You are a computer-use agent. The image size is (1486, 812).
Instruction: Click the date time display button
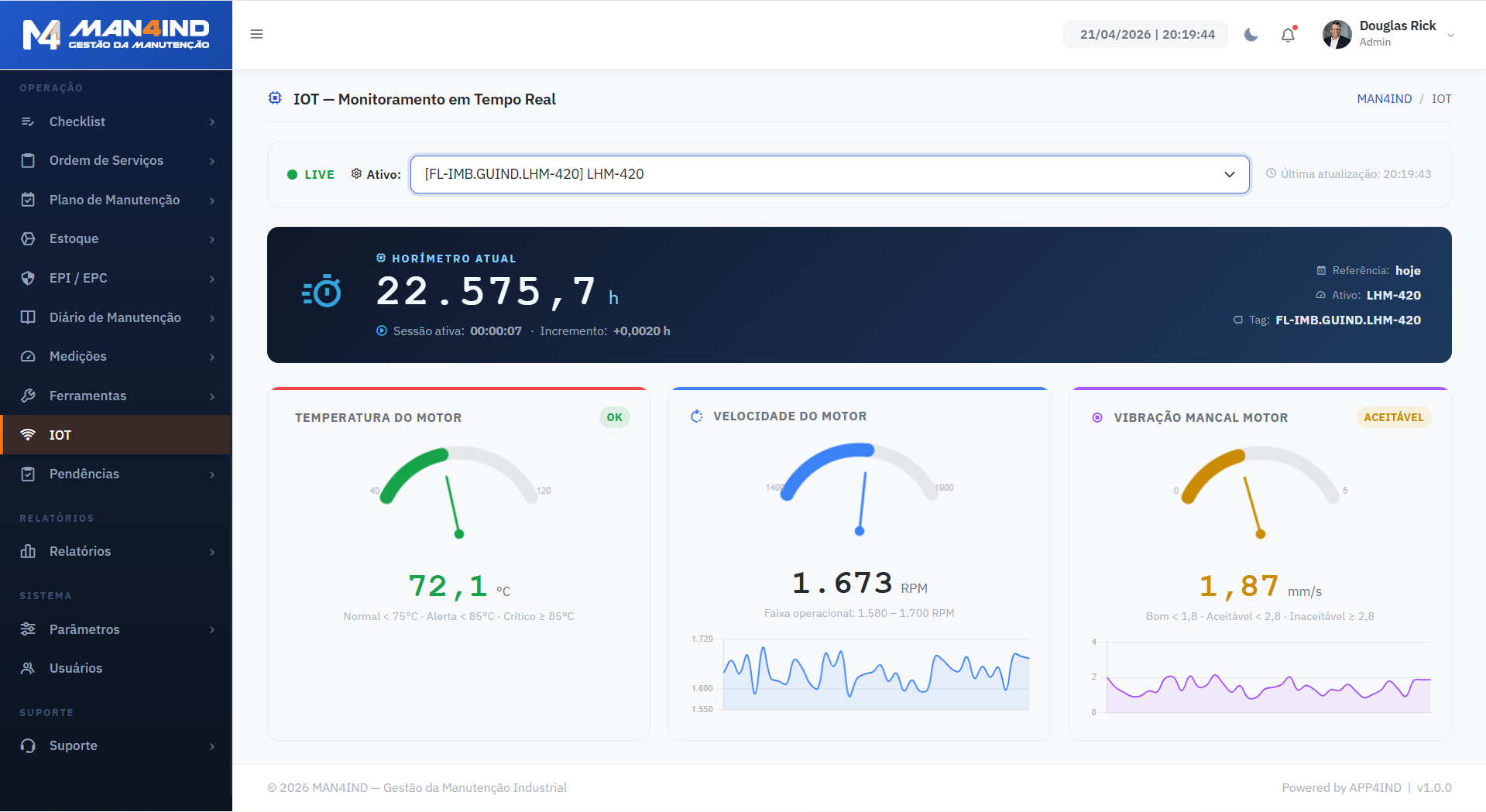(1145, 34)
